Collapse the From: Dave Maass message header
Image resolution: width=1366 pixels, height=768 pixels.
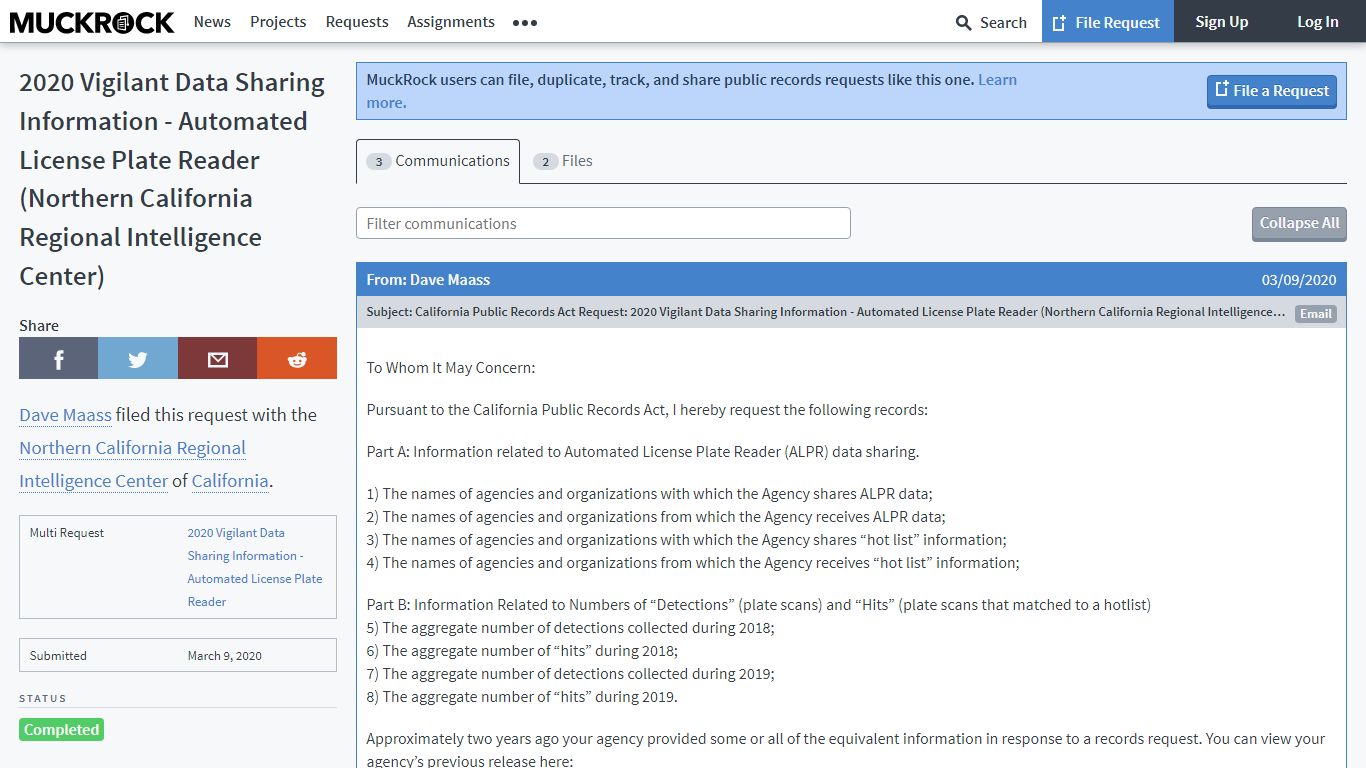[x=851, y=280]
